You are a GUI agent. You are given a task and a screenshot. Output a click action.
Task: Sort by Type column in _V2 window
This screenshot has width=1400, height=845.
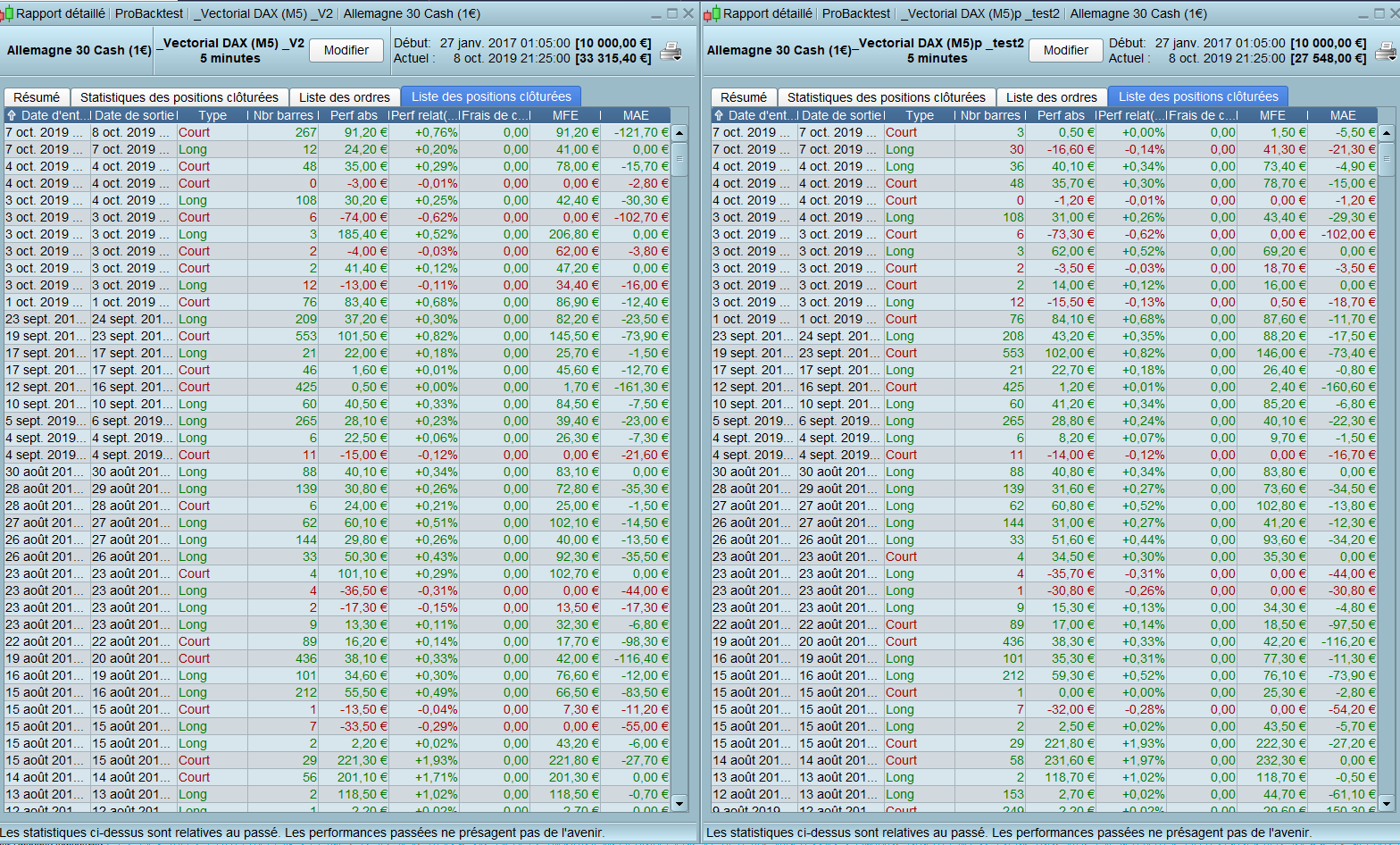click(x=212, y=115)
